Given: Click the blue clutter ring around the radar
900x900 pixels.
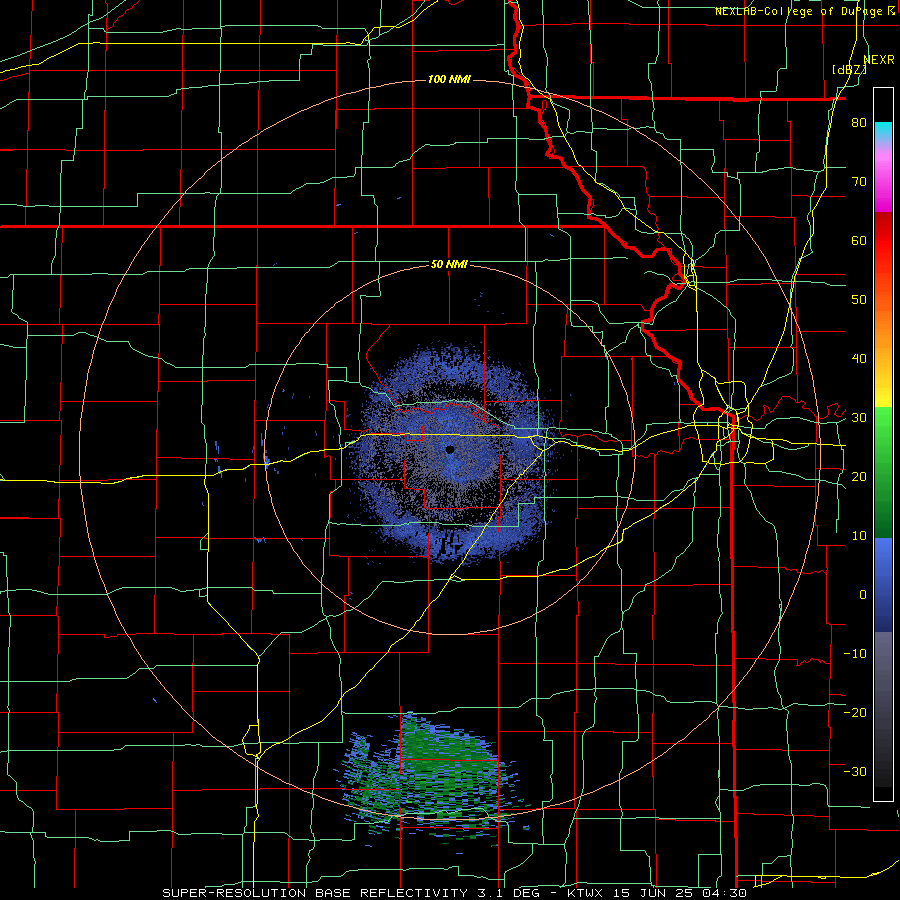Looking at the screenshot, I should tap(450, 453).
